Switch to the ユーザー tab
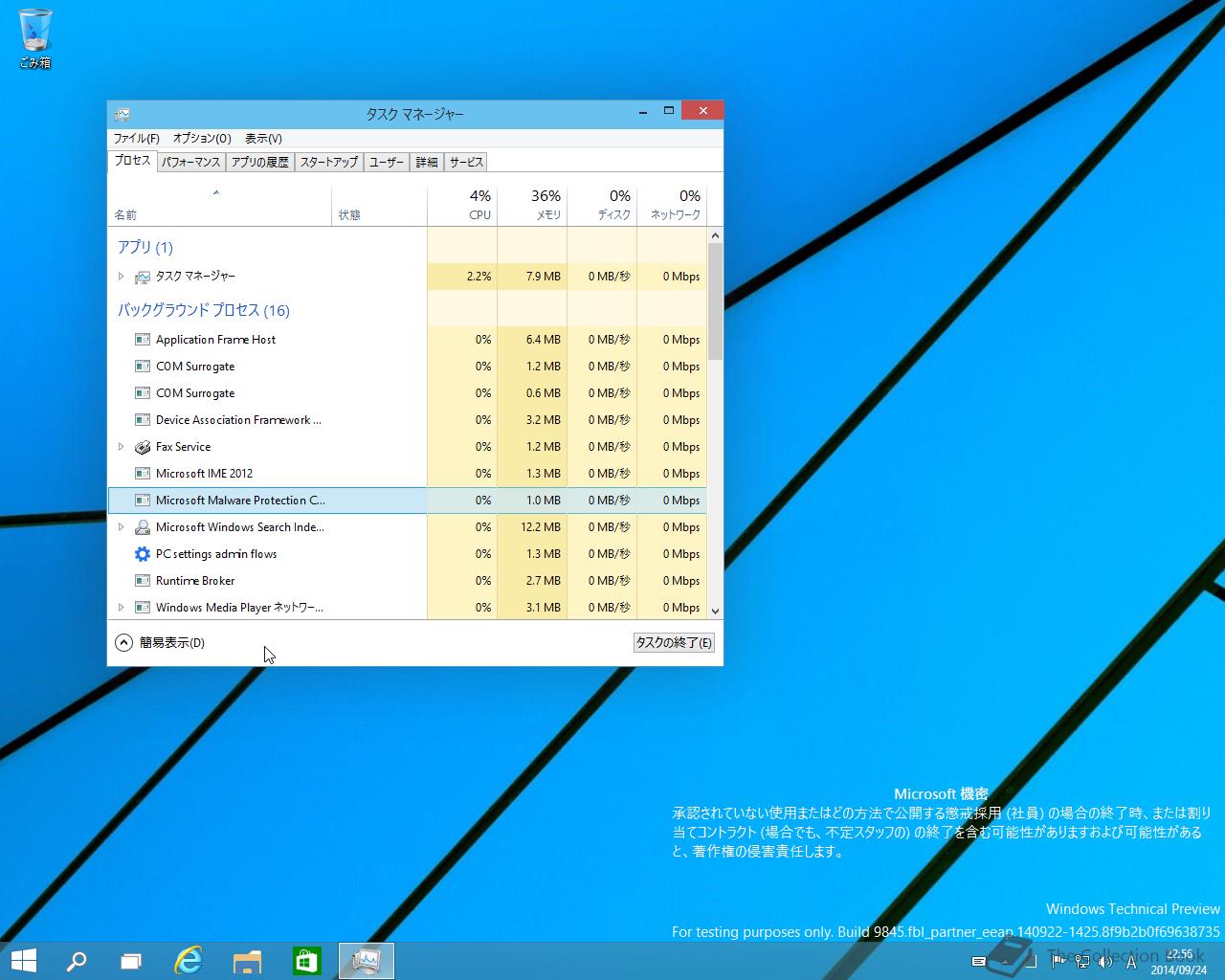Viewport: 1225px width, 980px height. pos(387,163)
